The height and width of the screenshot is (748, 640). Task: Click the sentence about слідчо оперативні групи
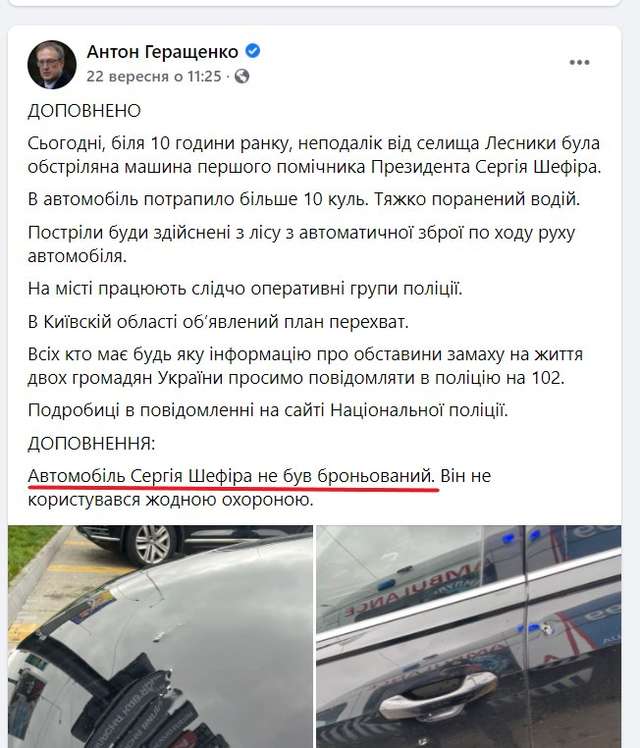click(245, 289)
